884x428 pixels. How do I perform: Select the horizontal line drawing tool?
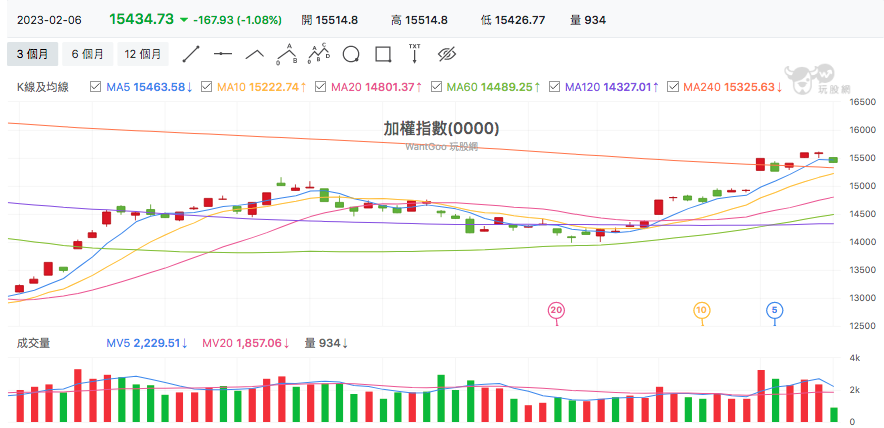(x=223, y=54)
